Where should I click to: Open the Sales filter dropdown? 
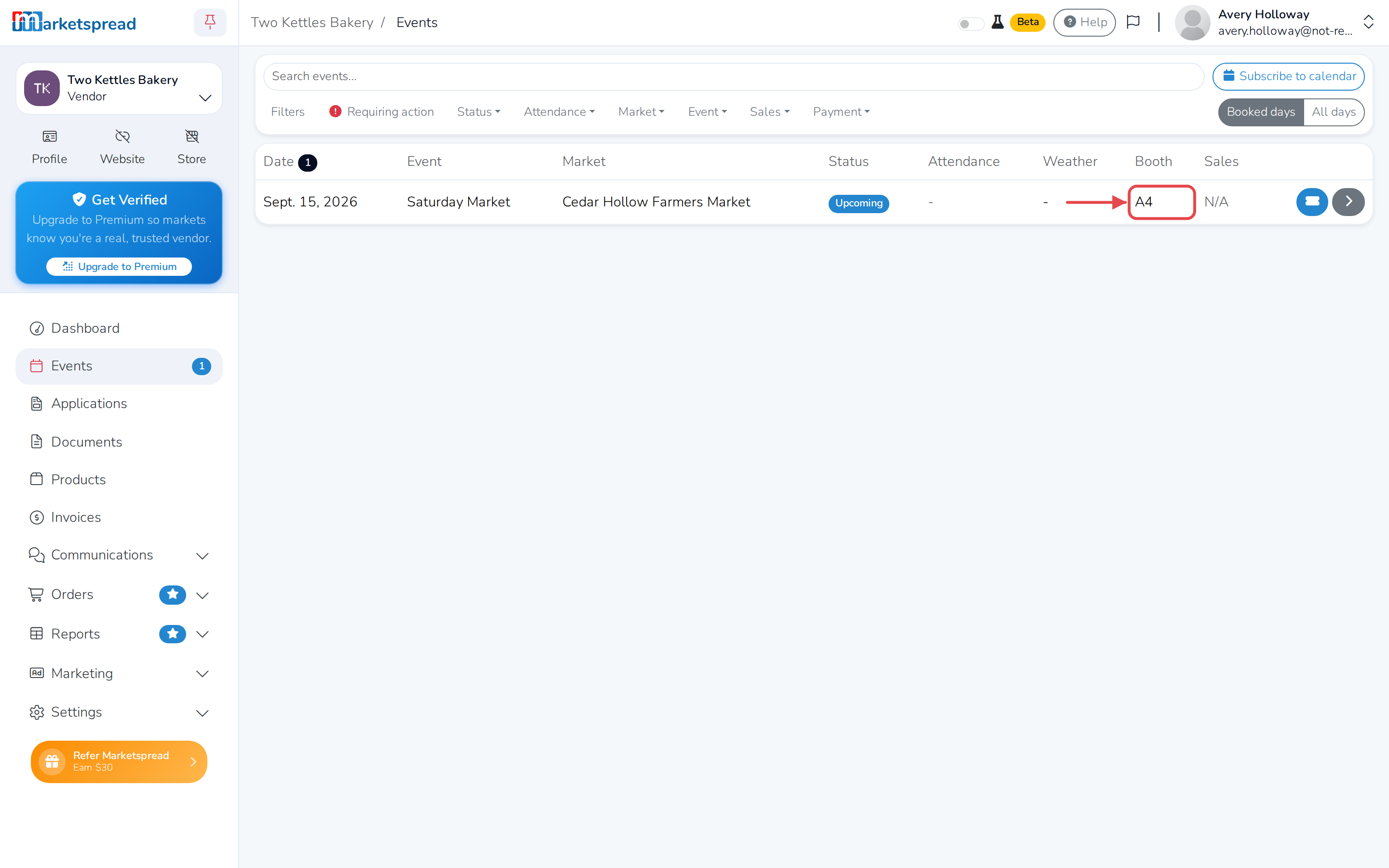pos(770,112)
